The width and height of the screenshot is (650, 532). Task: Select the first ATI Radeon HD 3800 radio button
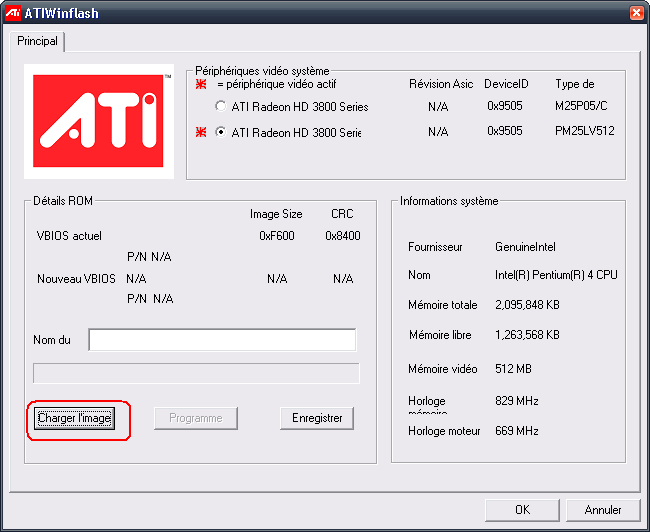click(x=221, y=107)
